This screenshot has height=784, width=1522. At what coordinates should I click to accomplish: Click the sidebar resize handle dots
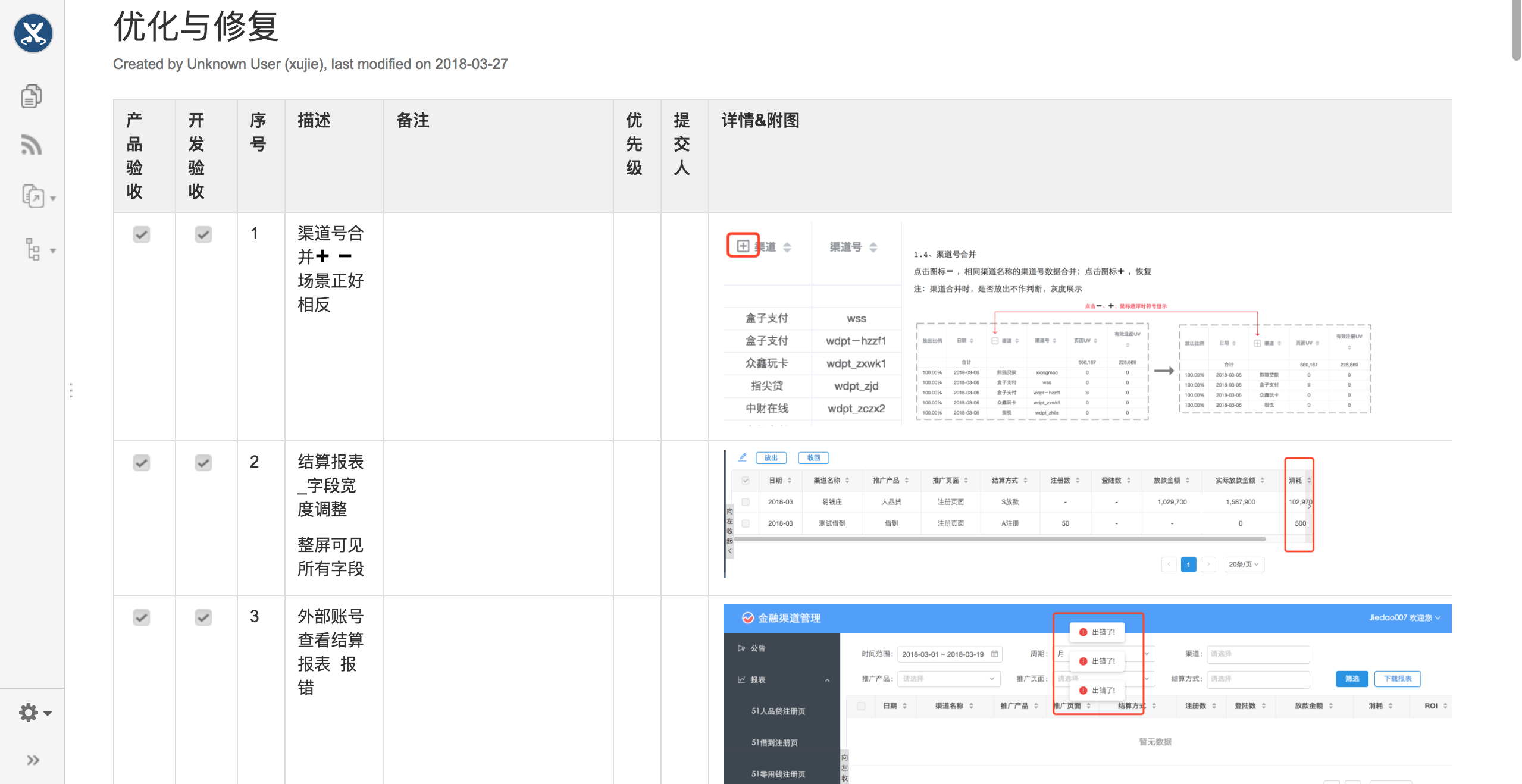coord(71,390)
